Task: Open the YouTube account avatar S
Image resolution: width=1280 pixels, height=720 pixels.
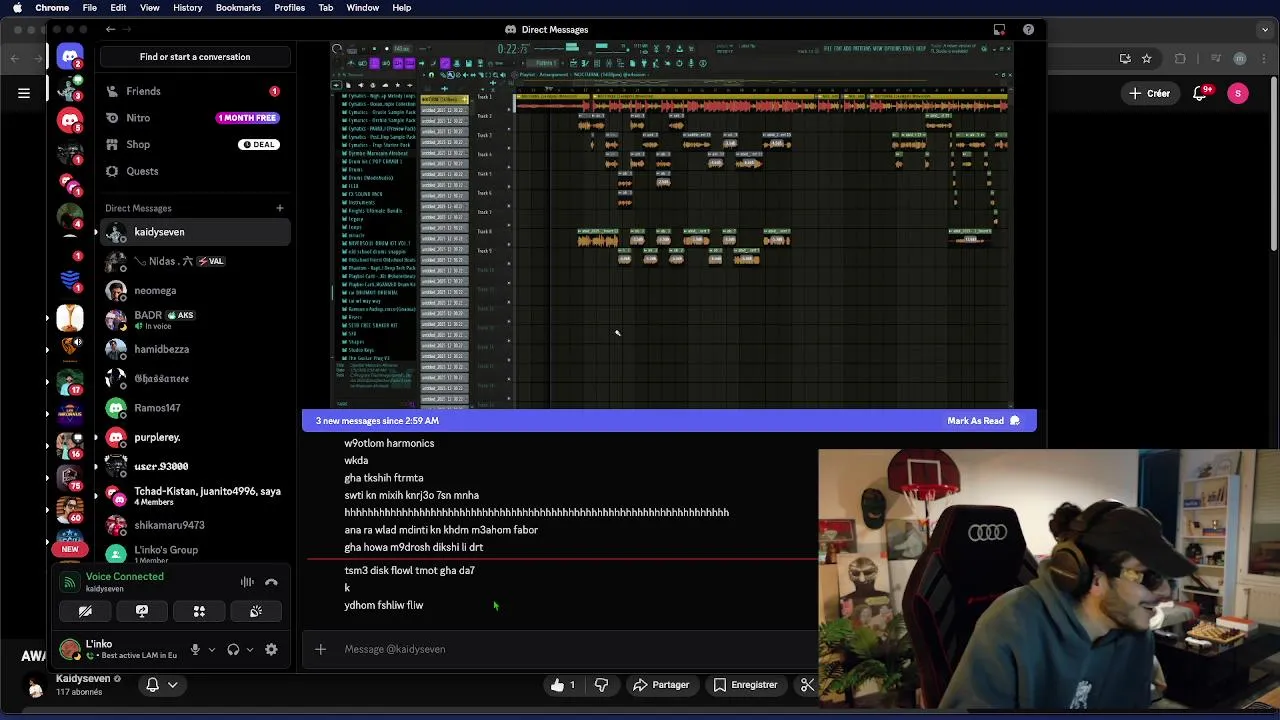Action: click(x=1238, y=93)
